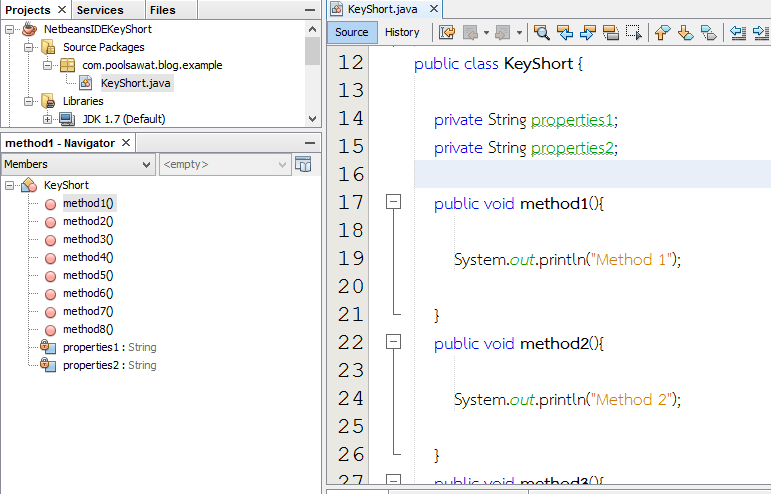Image resolution: width=771 pixels, height=494 pixels.
Task: Jump to previous occurrence in editor toolbar
Action: [565, 32]
